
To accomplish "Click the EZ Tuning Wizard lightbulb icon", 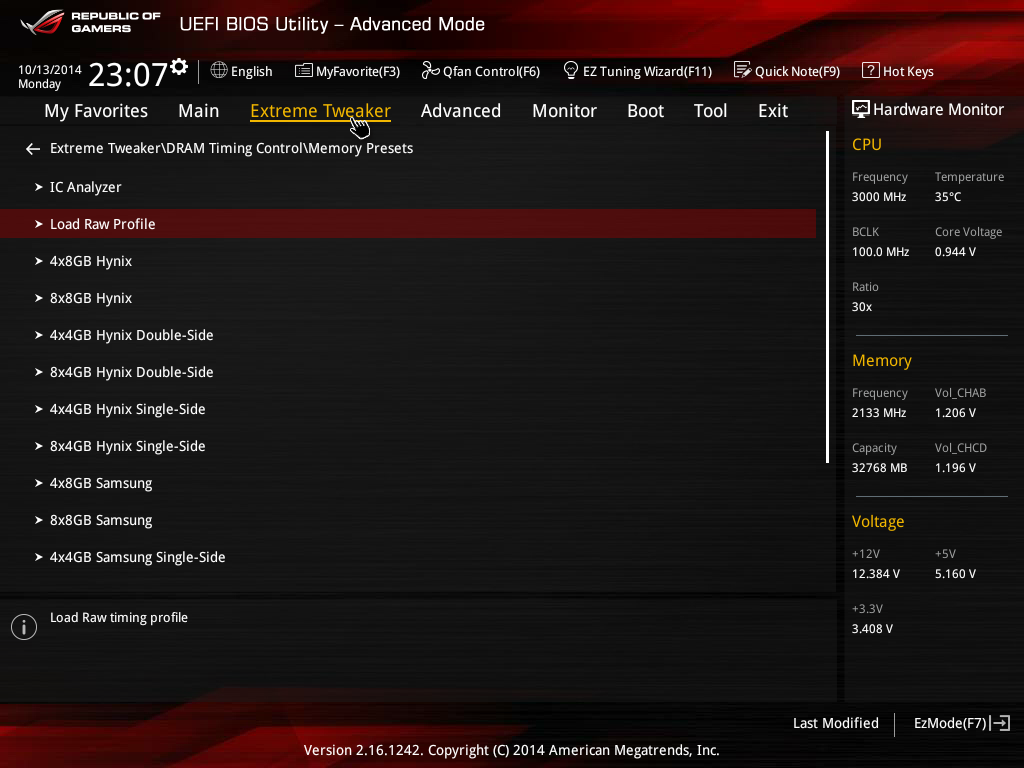I will pos(571,70).
